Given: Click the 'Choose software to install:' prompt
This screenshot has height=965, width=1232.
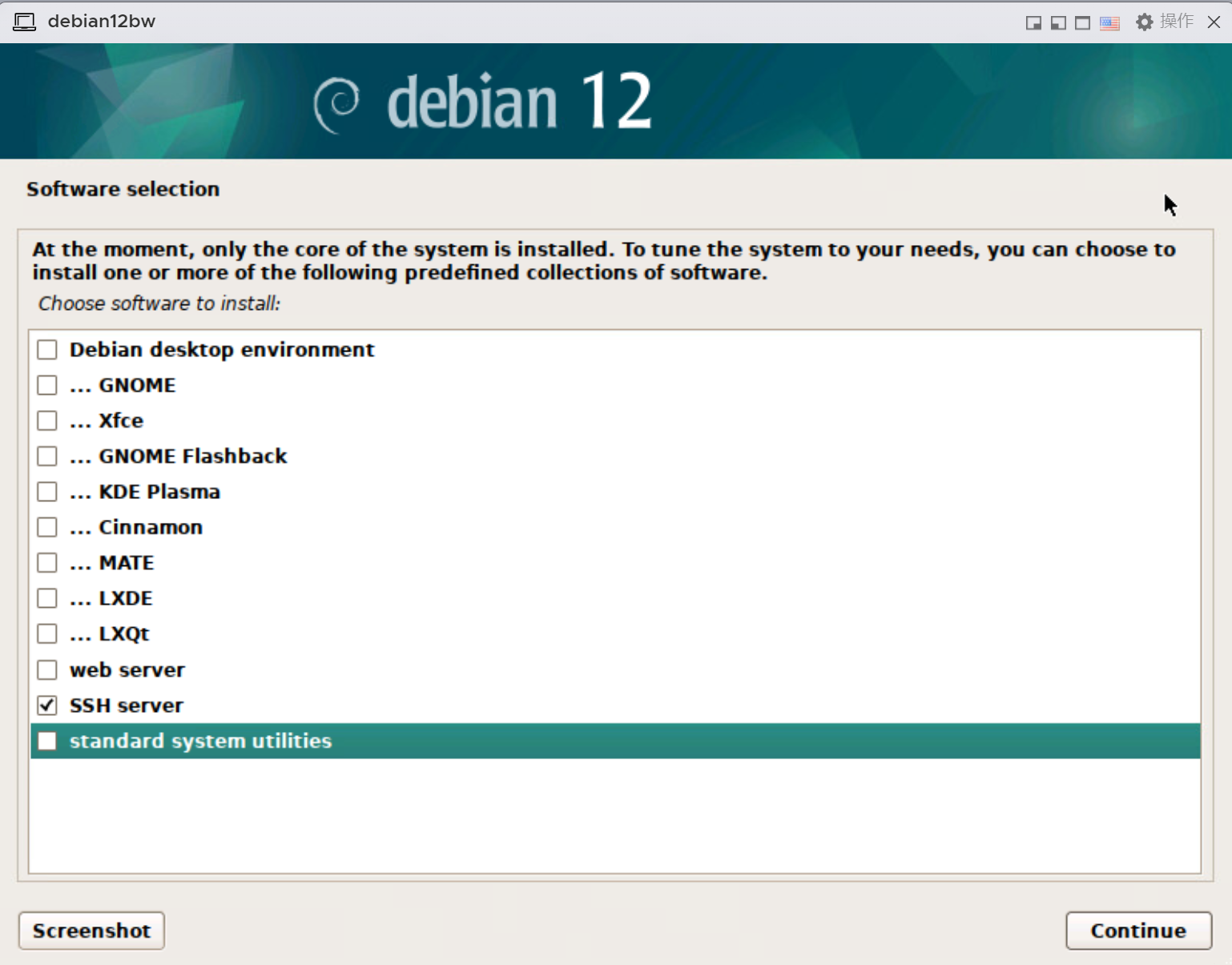Looking at the screenshot, I should click(x=159, y=304).
